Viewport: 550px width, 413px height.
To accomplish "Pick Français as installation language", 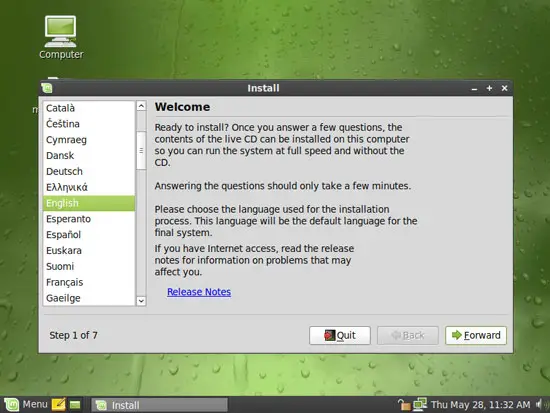I will point(89,282).
